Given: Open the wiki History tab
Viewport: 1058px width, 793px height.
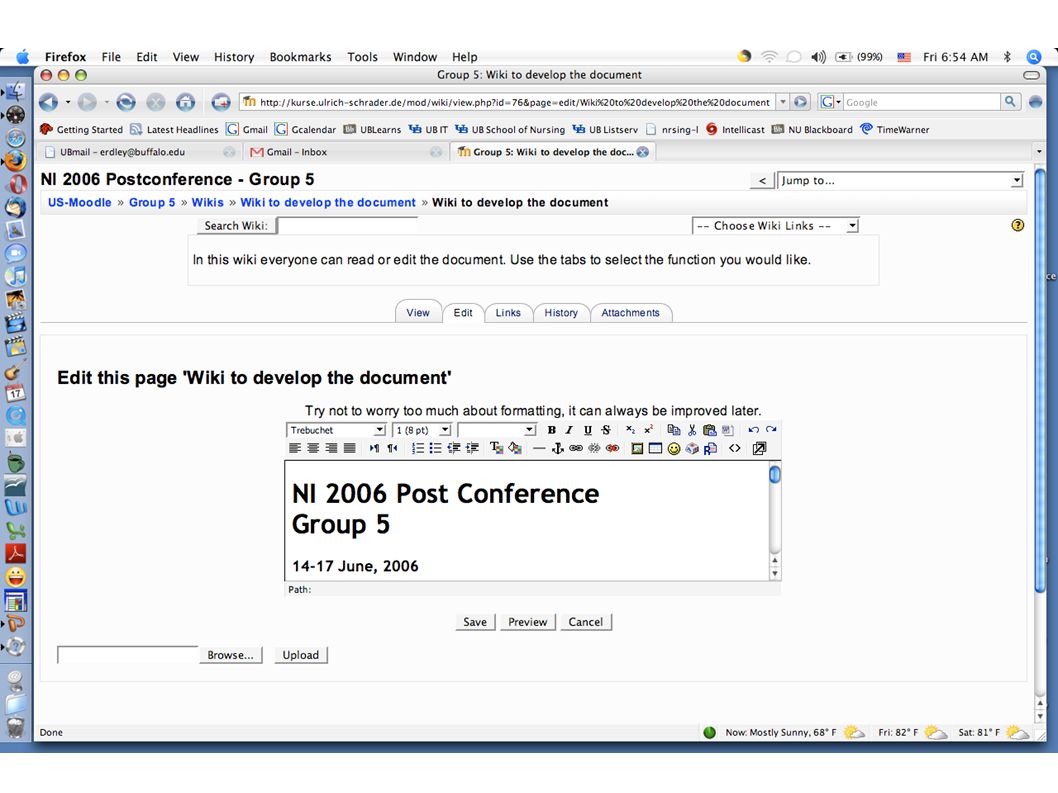Looking at the screenshot, I should click(x=561, y=312).
